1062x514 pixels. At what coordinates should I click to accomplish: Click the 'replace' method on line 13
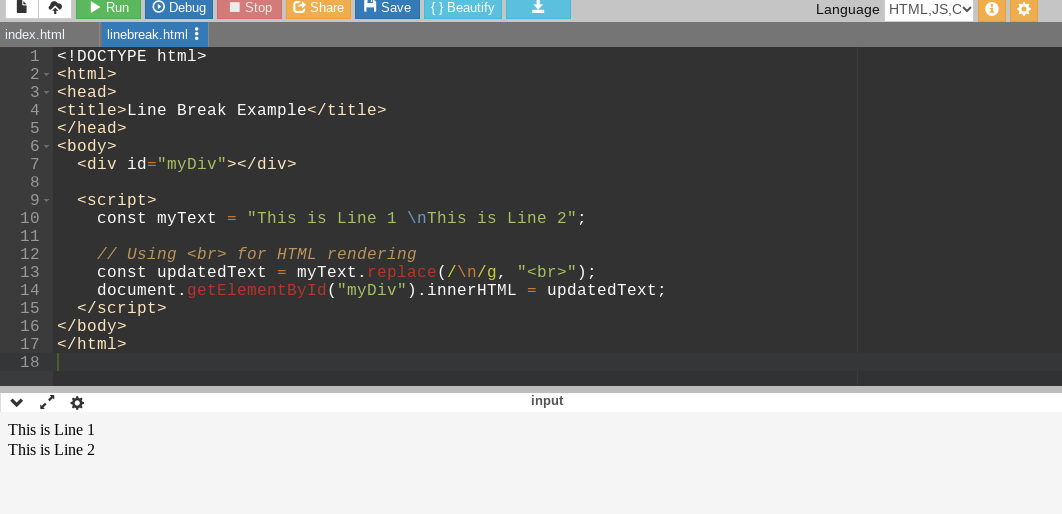point(402,272)
